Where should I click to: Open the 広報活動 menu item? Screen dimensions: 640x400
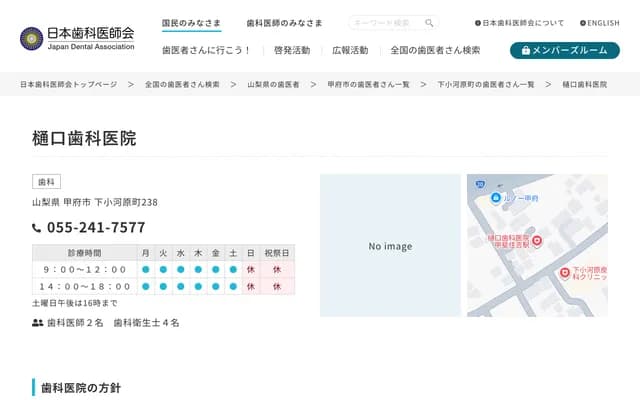(x=350, y=50)
